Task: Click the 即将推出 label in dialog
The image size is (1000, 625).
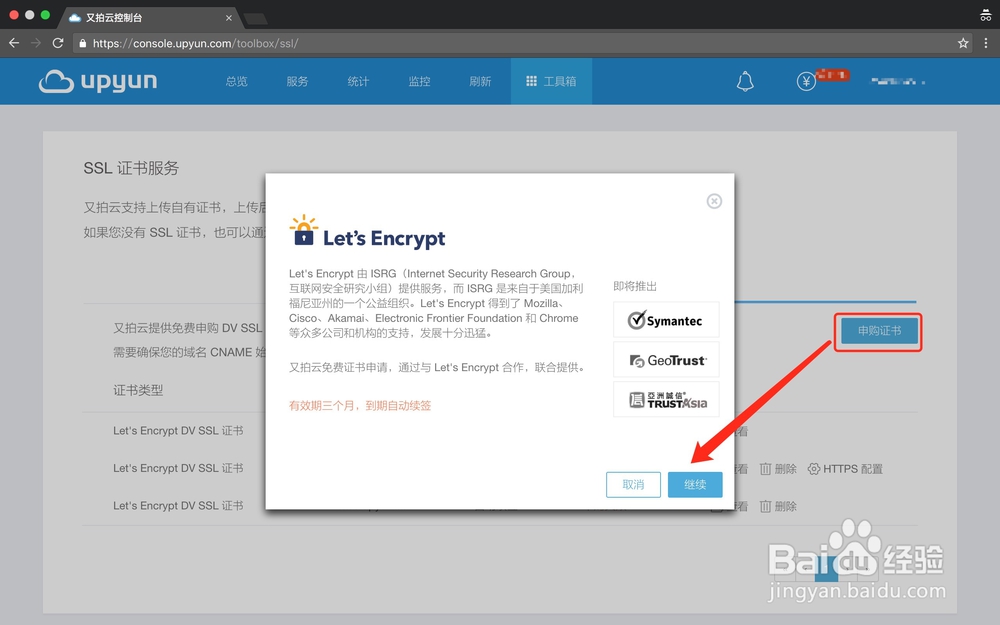Action: pos(635,286)
